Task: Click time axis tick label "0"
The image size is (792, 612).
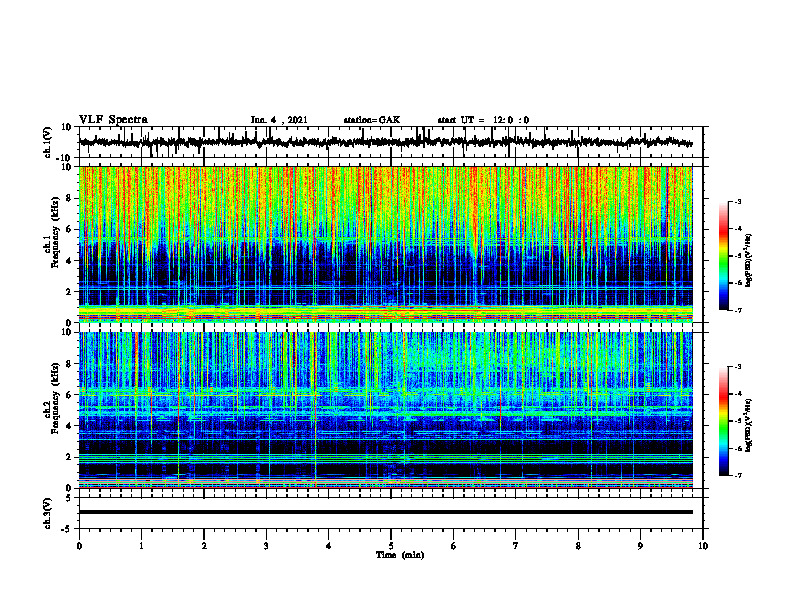Action: pyautogui.click(x=79, y=546)
